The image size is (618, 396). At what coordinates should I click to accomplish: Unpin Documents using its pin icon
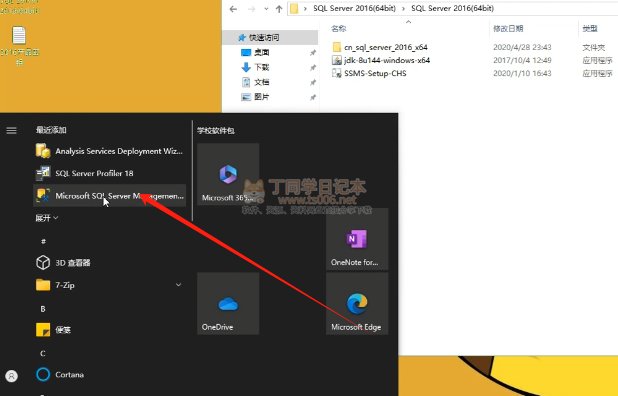(x=313, y=82)
